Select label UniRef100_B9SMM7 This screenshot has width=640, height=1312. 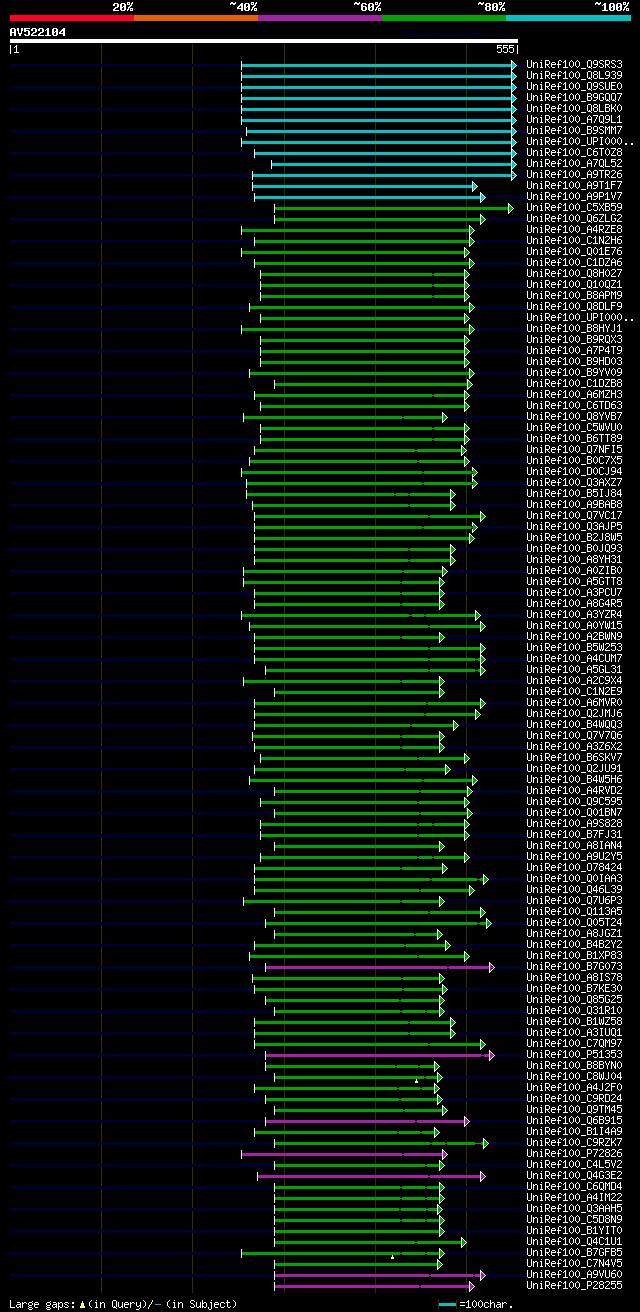(x=574, y=131)
